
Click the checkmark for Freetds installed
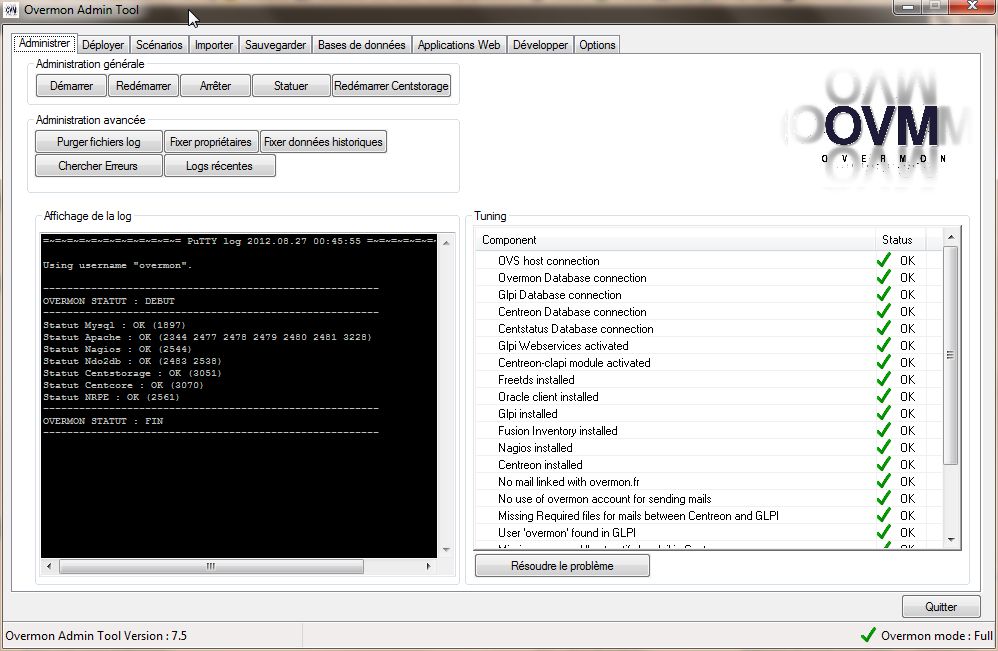point(883,379)
